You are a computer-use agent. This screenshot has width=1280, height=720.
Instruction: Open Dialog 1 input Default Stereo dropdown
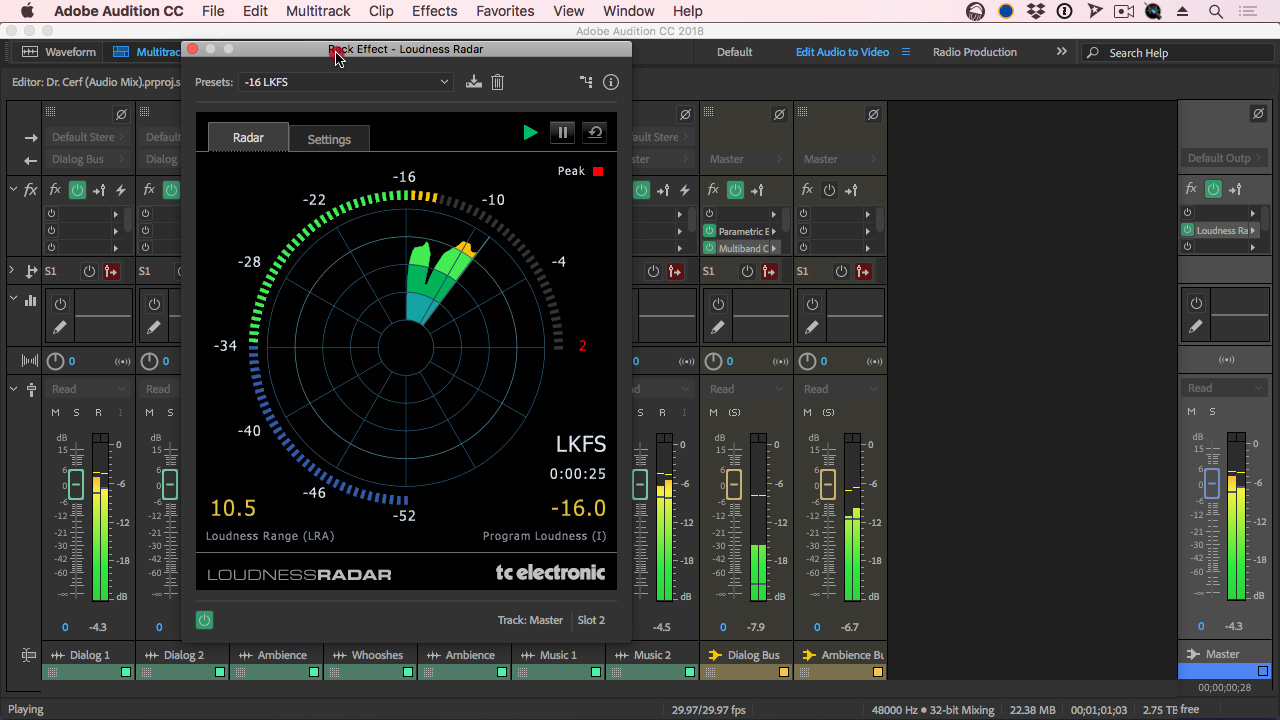click(x=88, y=137)
